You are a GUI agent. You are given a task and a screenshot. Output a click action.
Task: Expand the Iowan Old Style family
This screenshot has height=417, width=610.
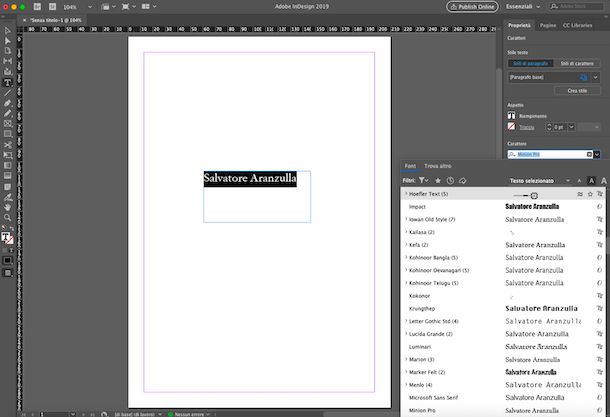tap(406, 219)
